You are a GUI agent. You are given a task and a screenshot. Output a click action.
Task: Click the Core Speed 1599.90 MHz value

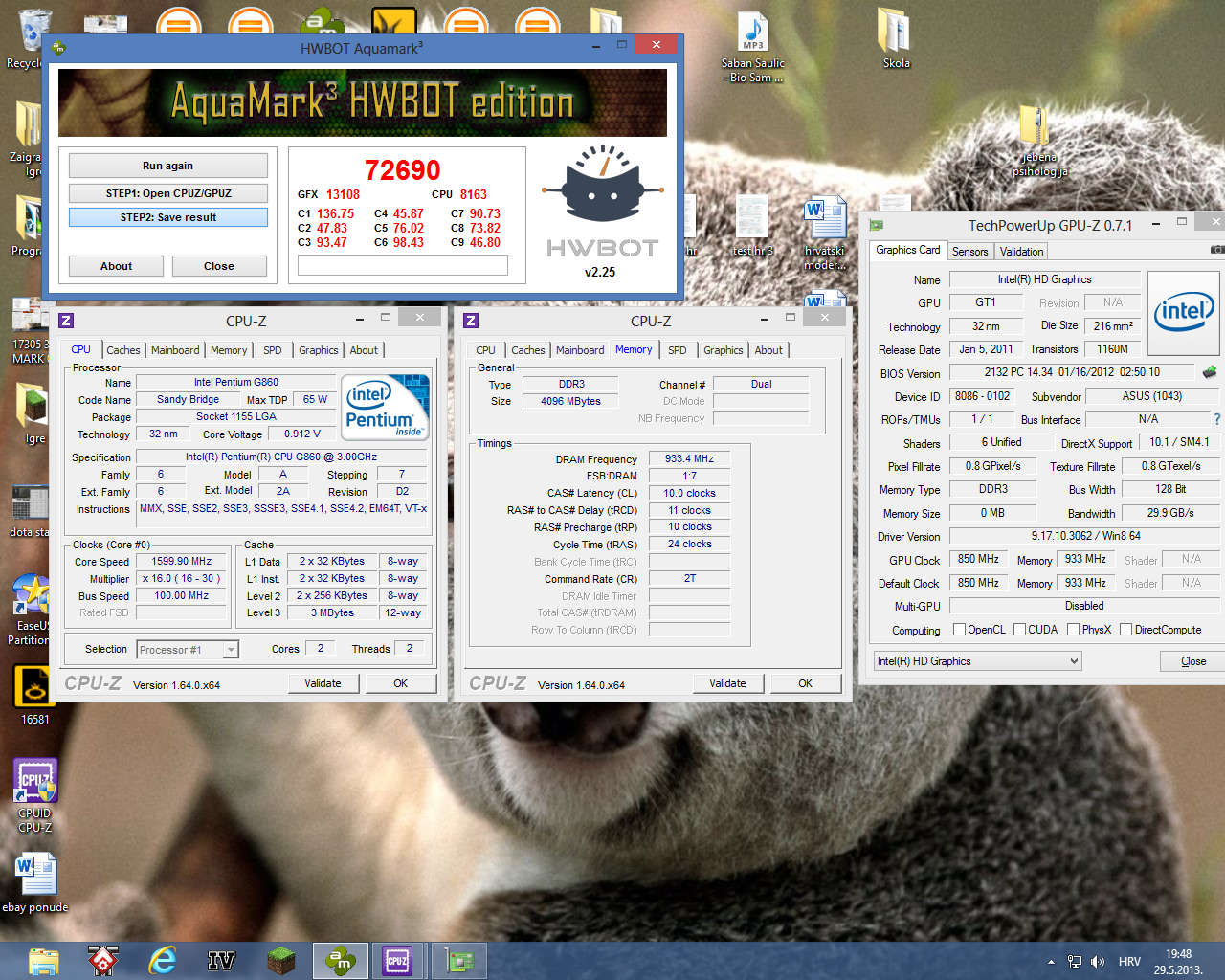[181, 561]
